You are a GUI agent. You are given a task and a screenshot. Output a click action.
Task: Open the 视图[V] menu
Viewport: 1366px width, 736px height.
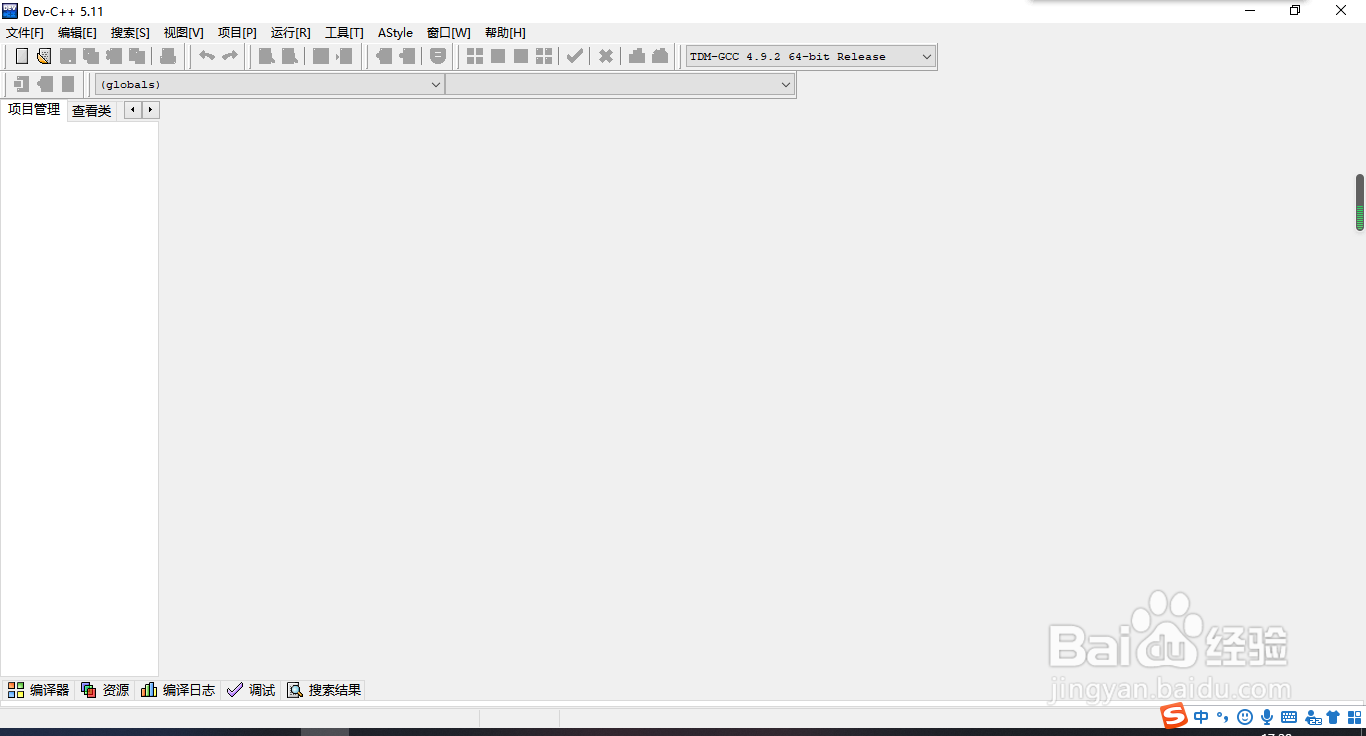[x=184, y=33]
